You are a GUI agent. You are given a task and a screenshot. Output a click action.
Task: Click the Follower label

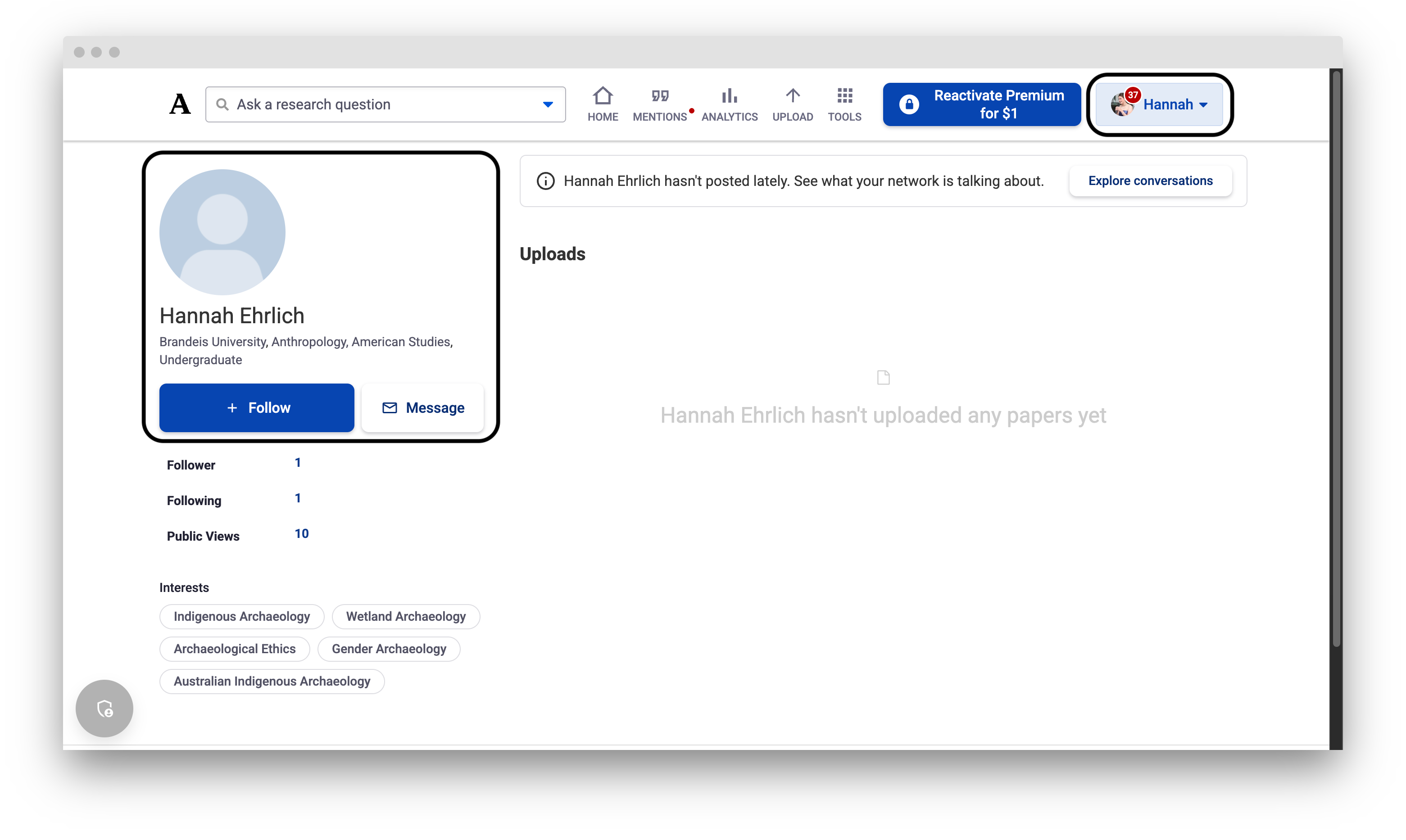tap(191, 465)
